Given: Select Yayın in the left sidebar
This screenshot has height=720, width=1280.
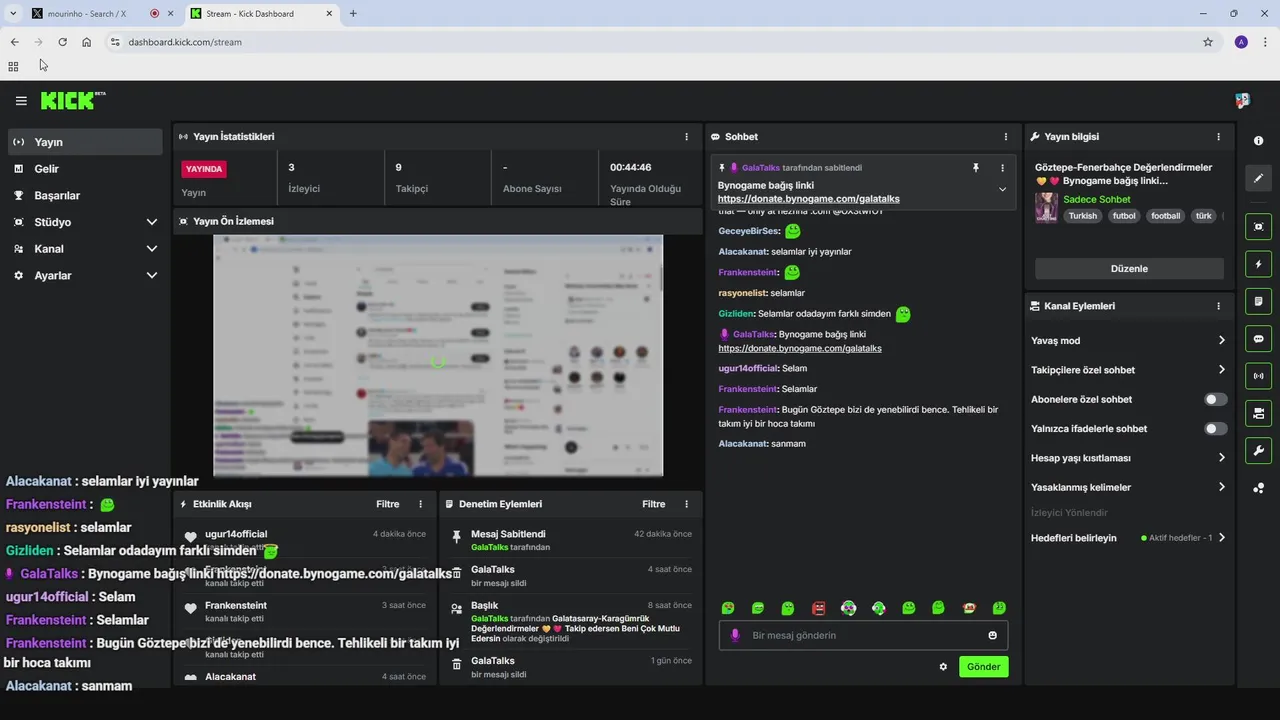Looking at the screenshot, I should [85, 142].
